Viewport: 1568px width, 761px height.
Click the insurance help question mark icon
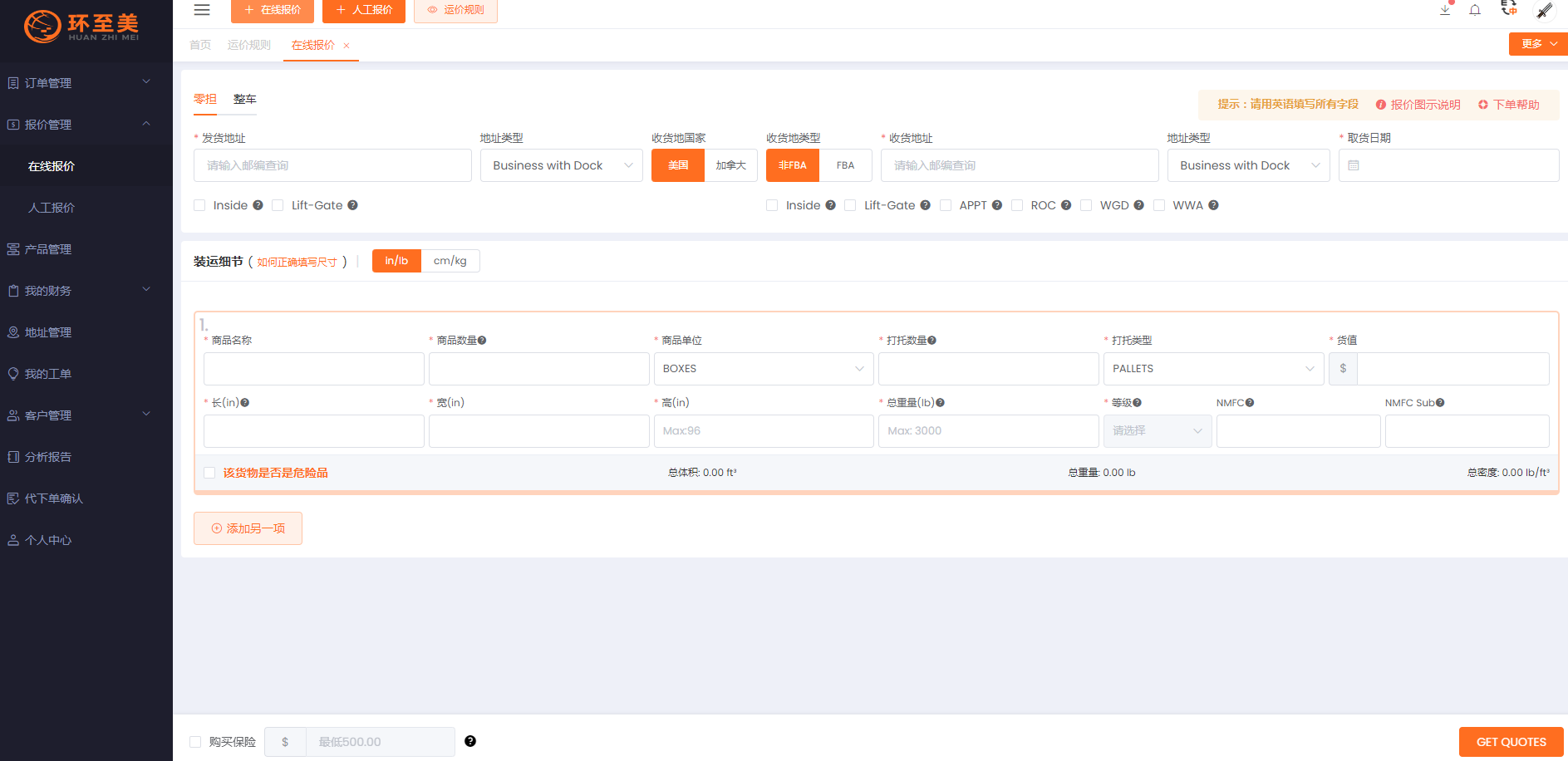coord(470,741)
